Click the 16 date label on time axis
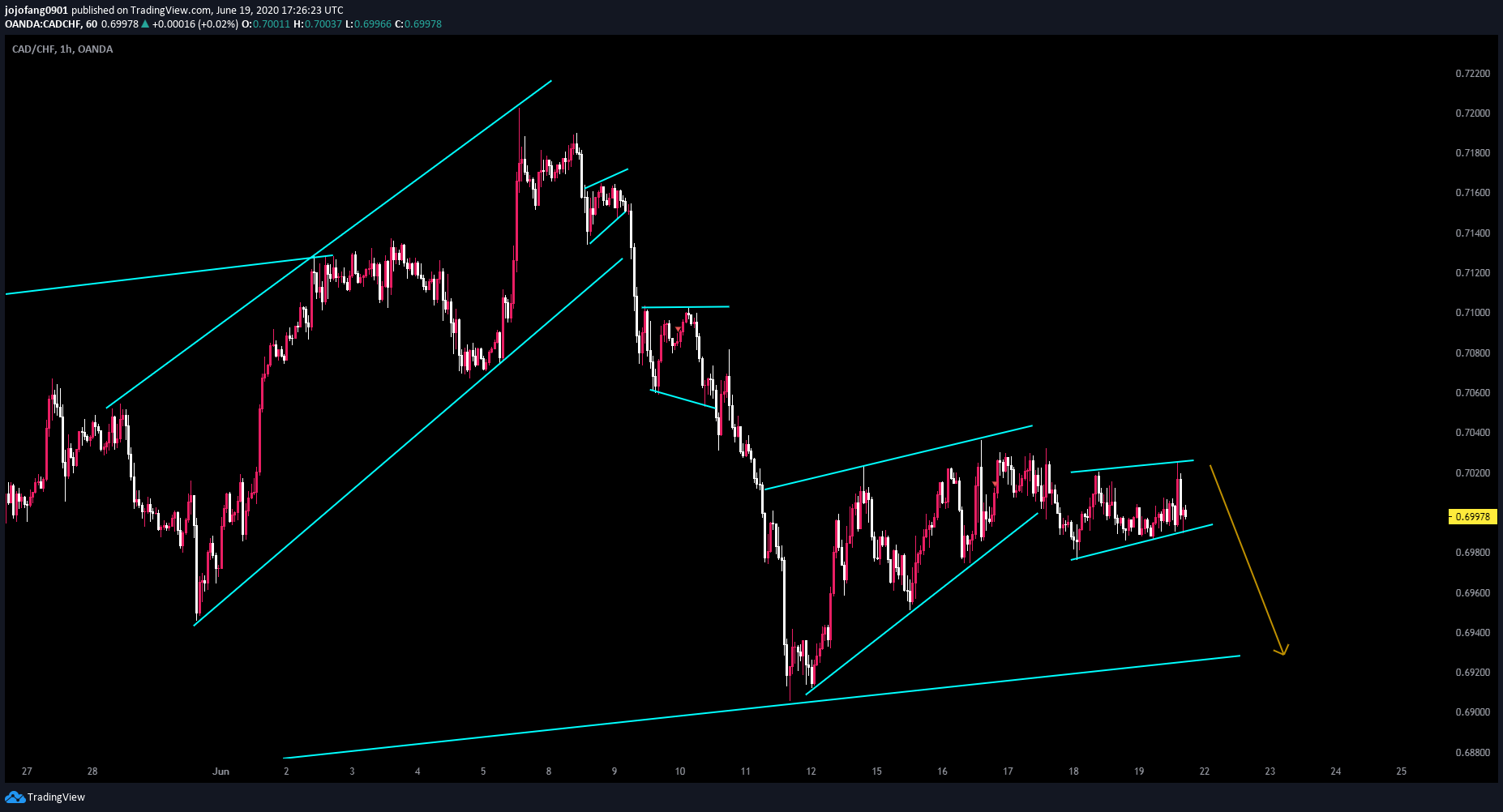This screenshot has width=1503, height=812. [943, 771]
